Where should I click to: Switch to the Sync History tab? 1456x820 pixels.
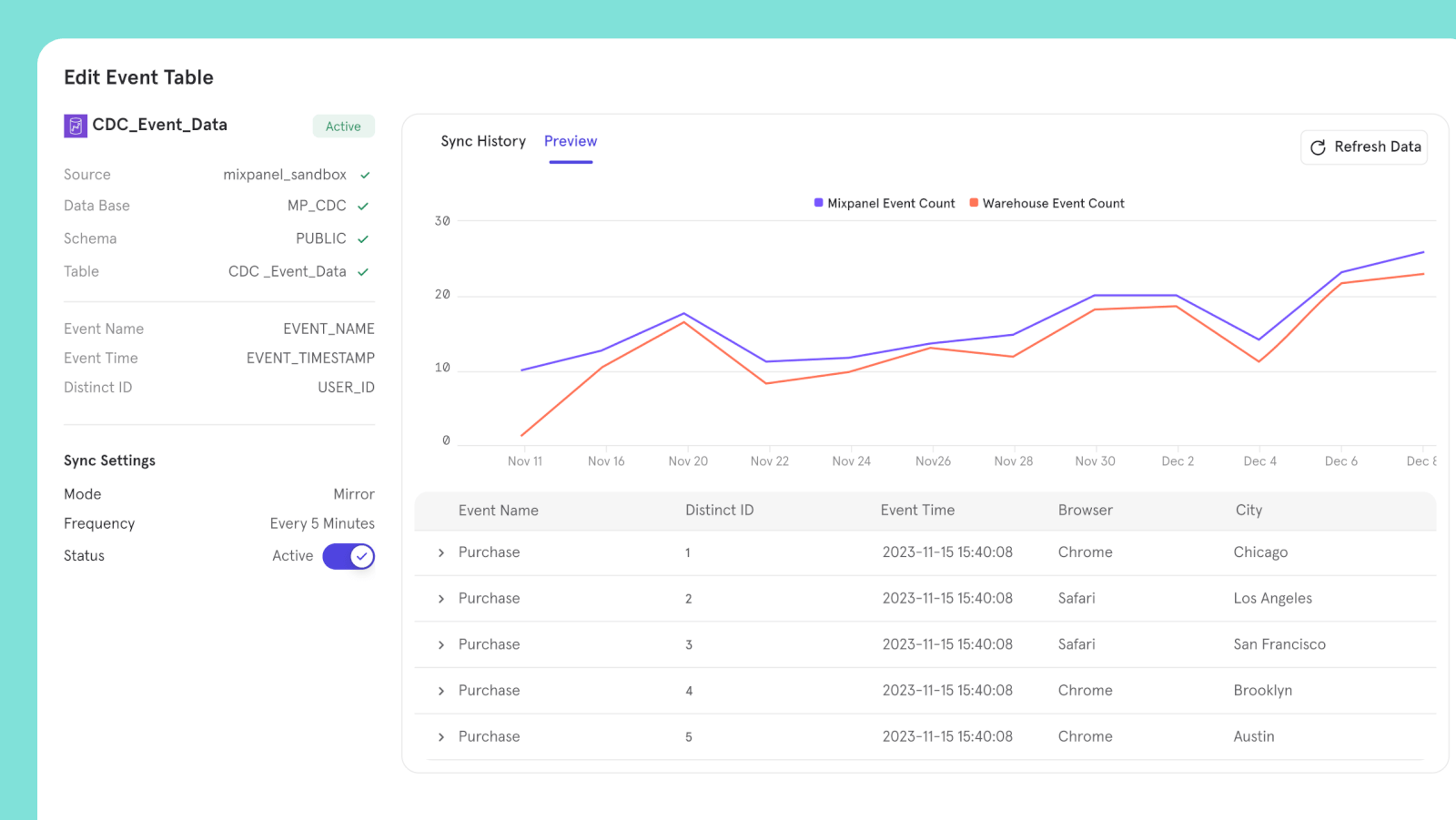(483, 141)
